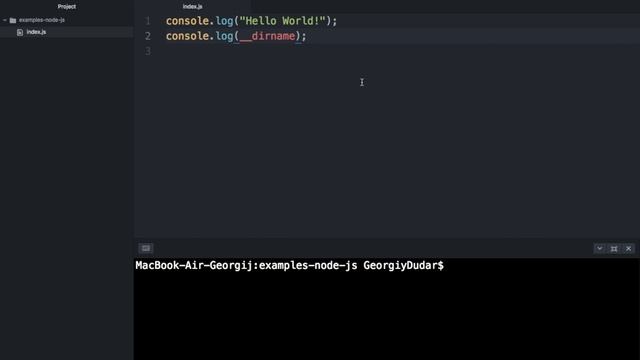The width and height of the screenshot is (640, 360).
Task: Close the terminal panel
Action: click(x=629, y=249)
